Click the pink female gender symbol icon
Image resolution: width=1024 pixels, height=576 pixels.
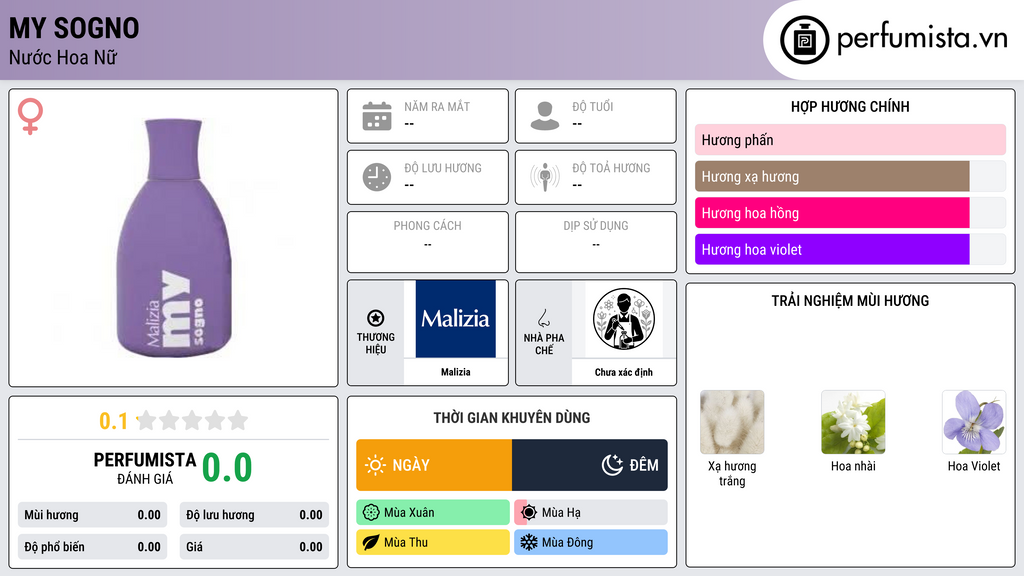[x=30, y=116]
